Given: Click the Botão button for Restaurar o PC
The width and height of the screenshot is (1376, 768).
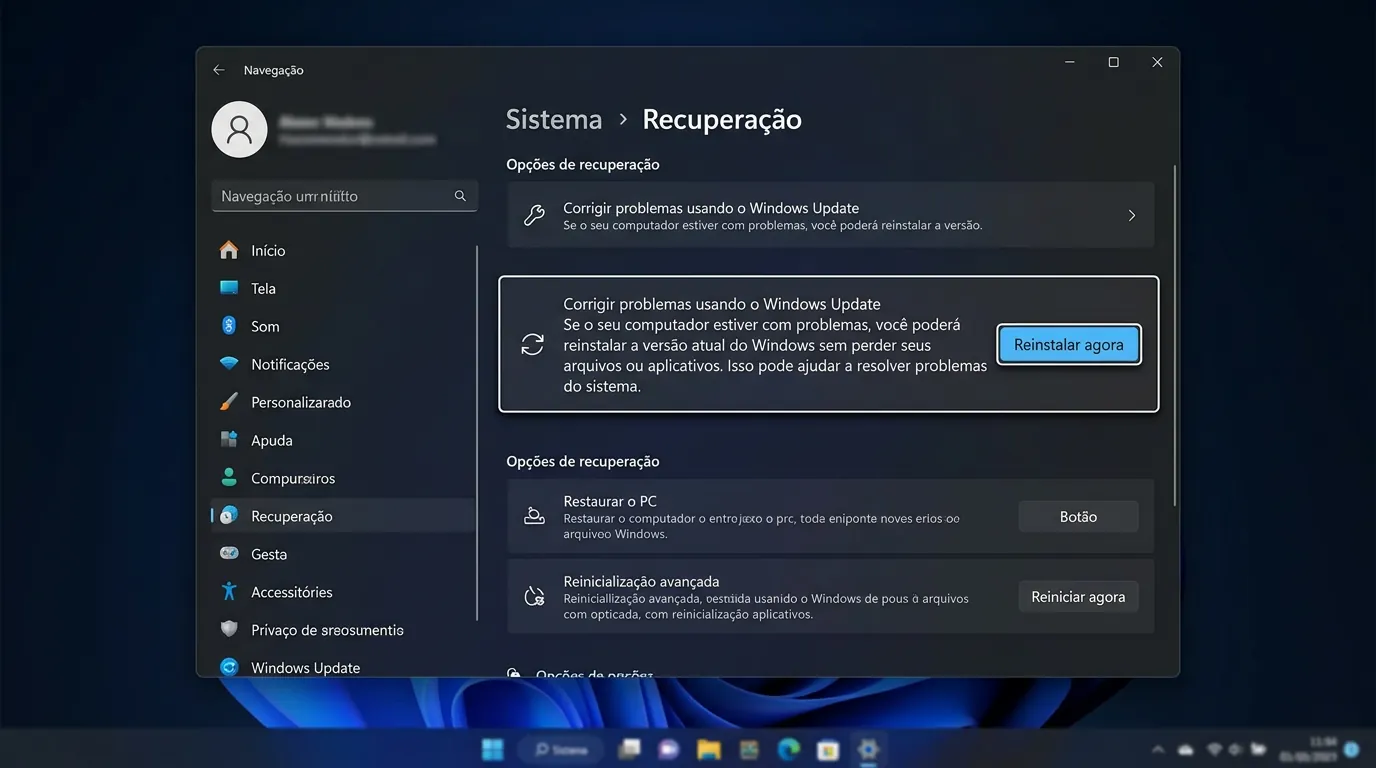Looking at the screenshot, I should tap(1078, 517).
